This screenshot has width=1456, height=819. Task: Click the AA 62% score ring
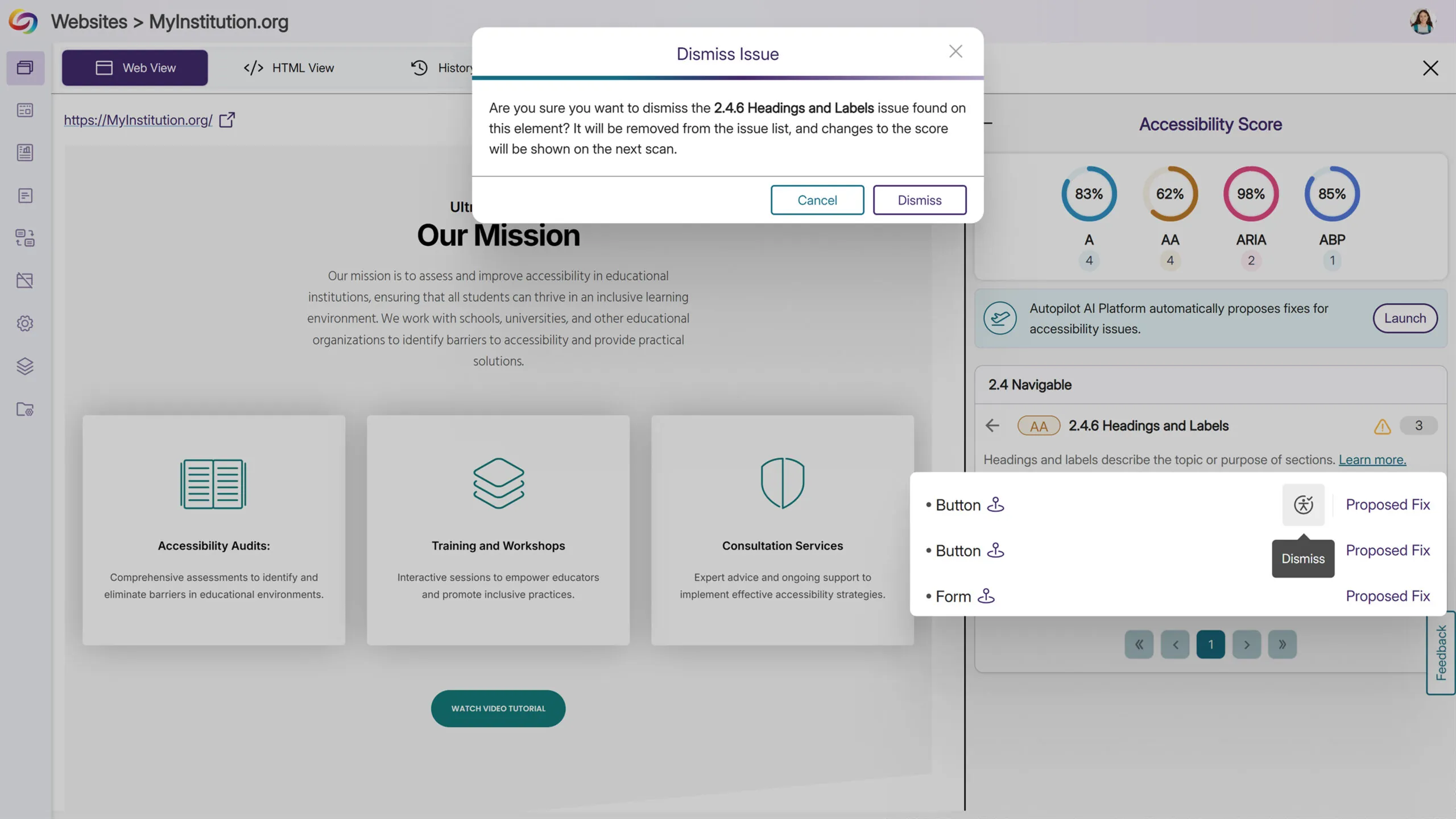[x=1170, y=194]
